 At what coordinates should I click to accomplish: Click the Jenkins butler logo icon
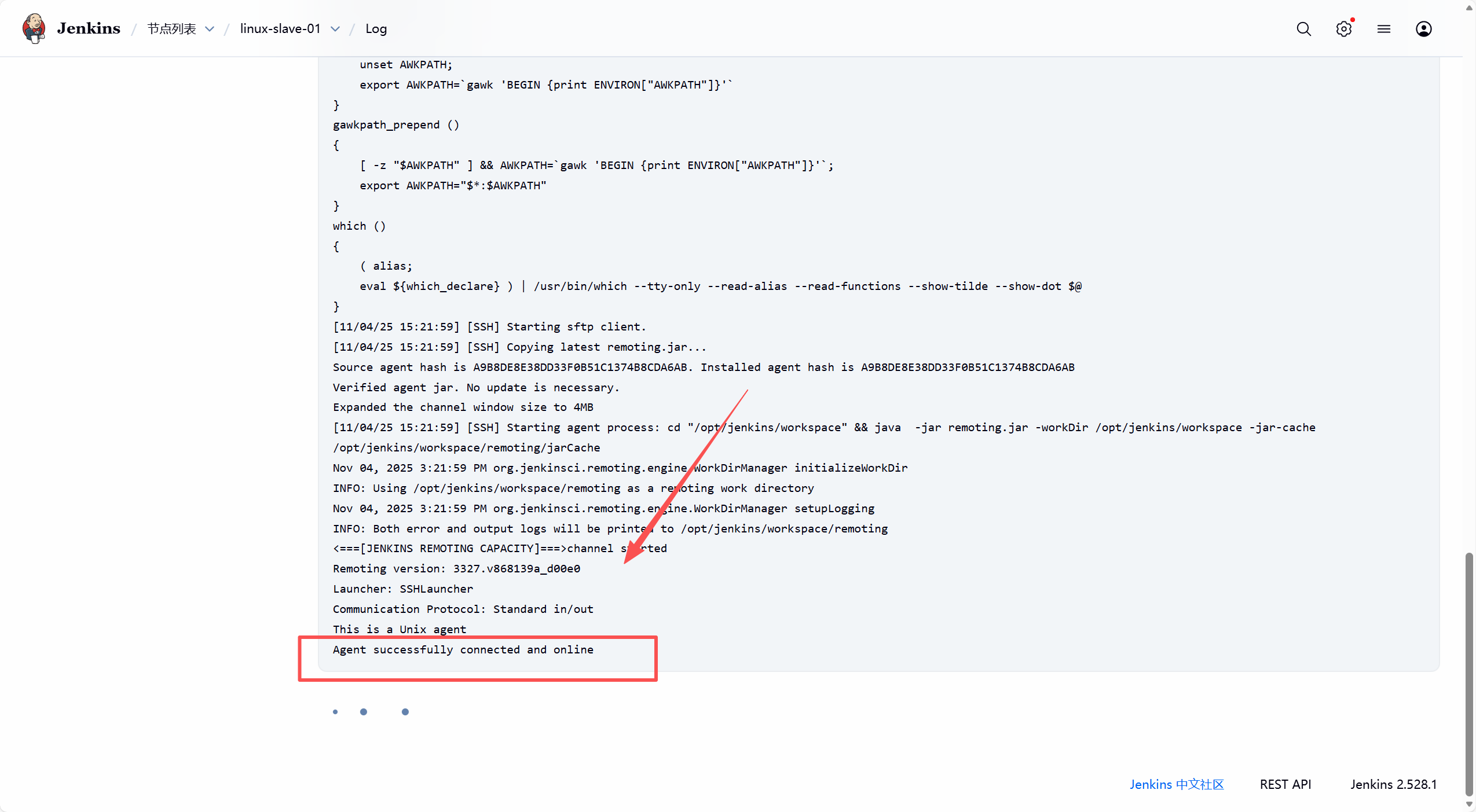34,28
